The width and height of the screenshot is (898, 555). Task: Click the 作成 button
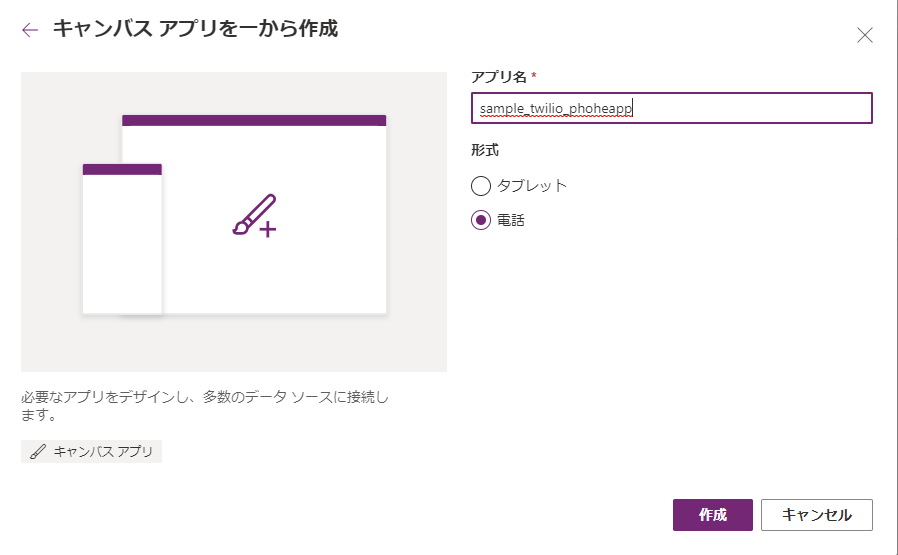[x=712, y=514]
